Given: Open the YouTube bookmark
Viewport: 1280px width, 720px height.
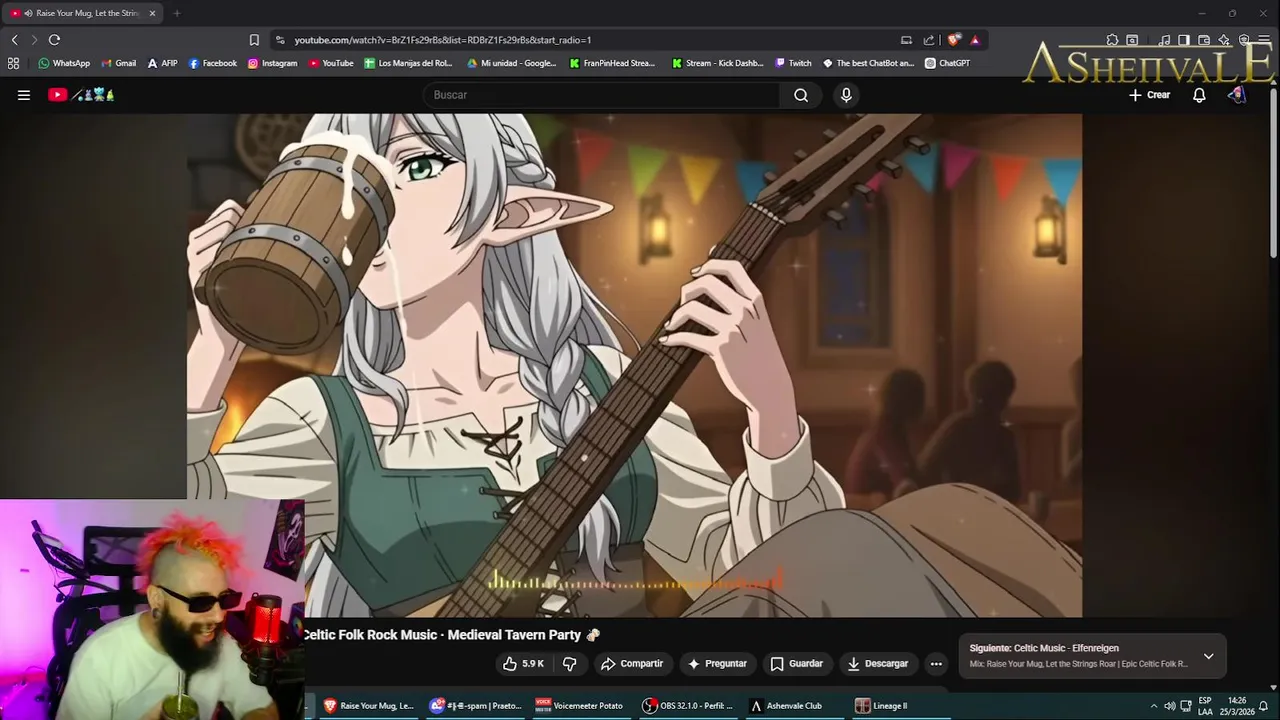Looking at the screenshot, I should pos(331,63).
